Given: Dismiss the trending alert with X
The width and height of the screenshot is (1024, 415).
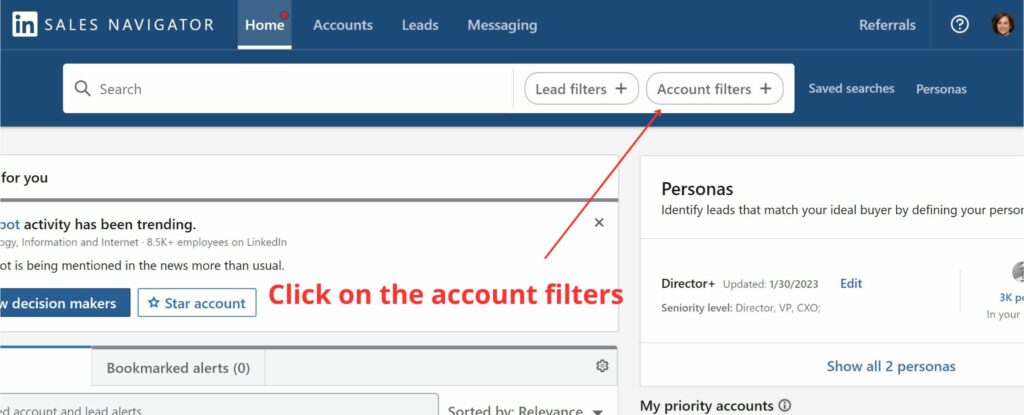Looking at the screenshot, I should pos(599,223).
